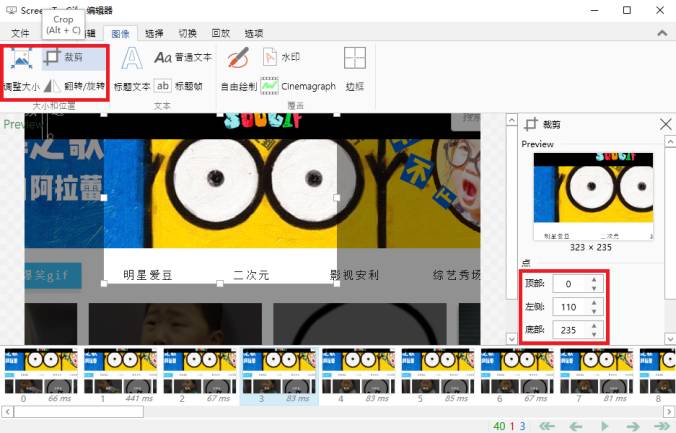Open the File (文件) tab
Screen dimensions: 676x433
pyautogui.click(x=20, y=33)
